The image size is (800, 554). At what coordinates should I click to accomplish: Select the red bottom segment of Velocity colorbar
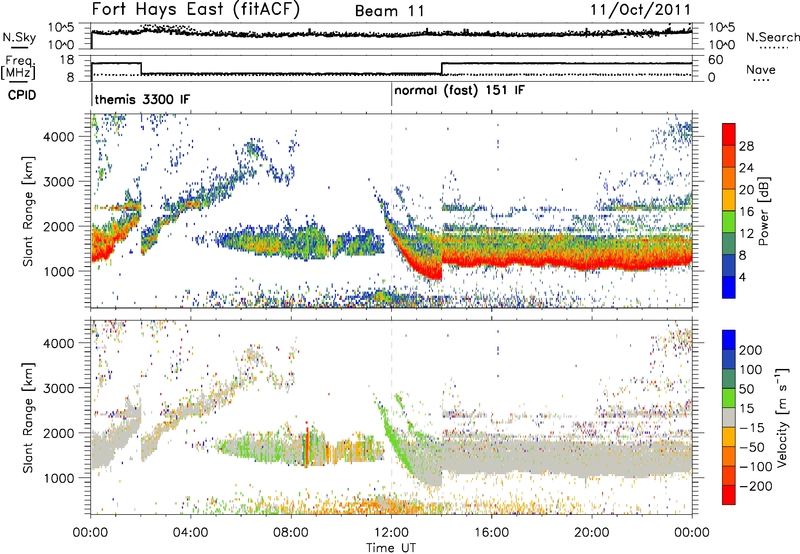tap(729, 495)
